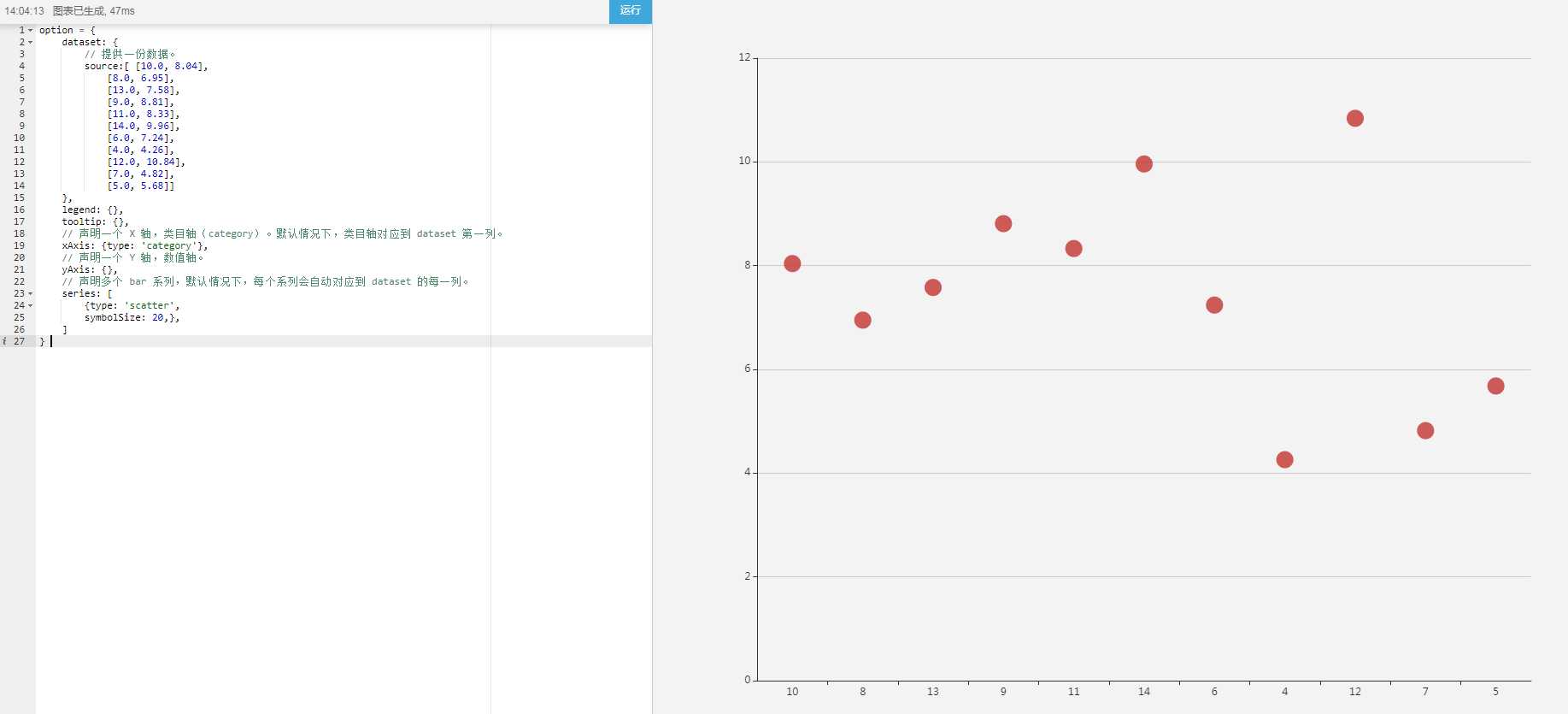Select the scatter dot above x-label 9
The height and width of the screenshot is (714, 1568).
(1003, 223)
